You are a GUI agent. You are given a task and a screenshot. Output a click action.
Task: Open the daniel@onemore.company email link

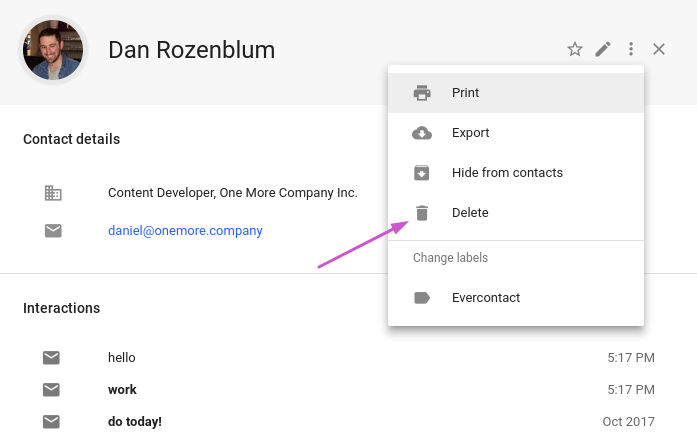pyautogui.click(x=185, y=231)
